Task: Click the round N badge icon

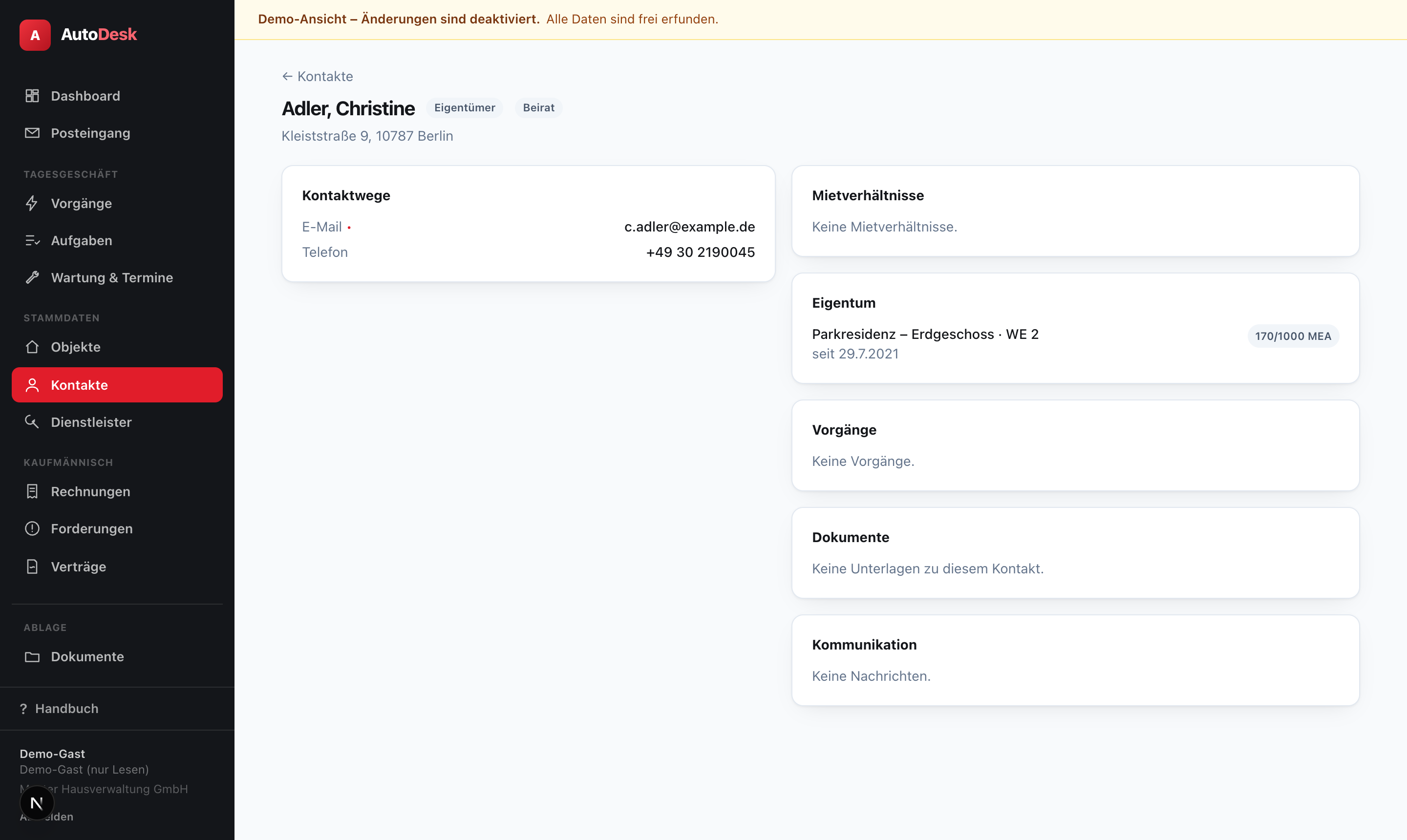Action: point(37,803)
